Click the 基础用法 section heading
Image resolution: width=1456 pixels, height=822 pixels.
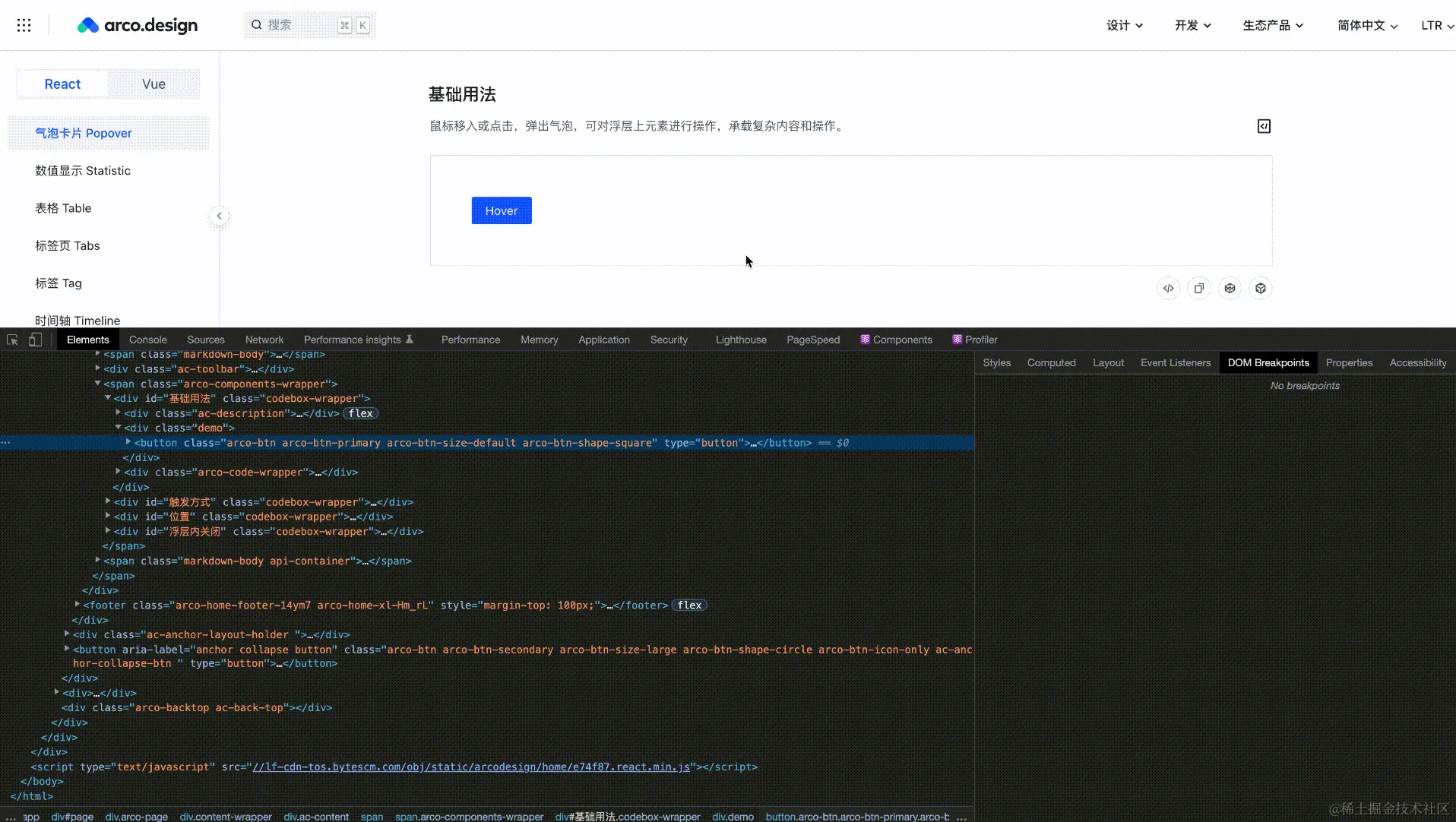462,94
